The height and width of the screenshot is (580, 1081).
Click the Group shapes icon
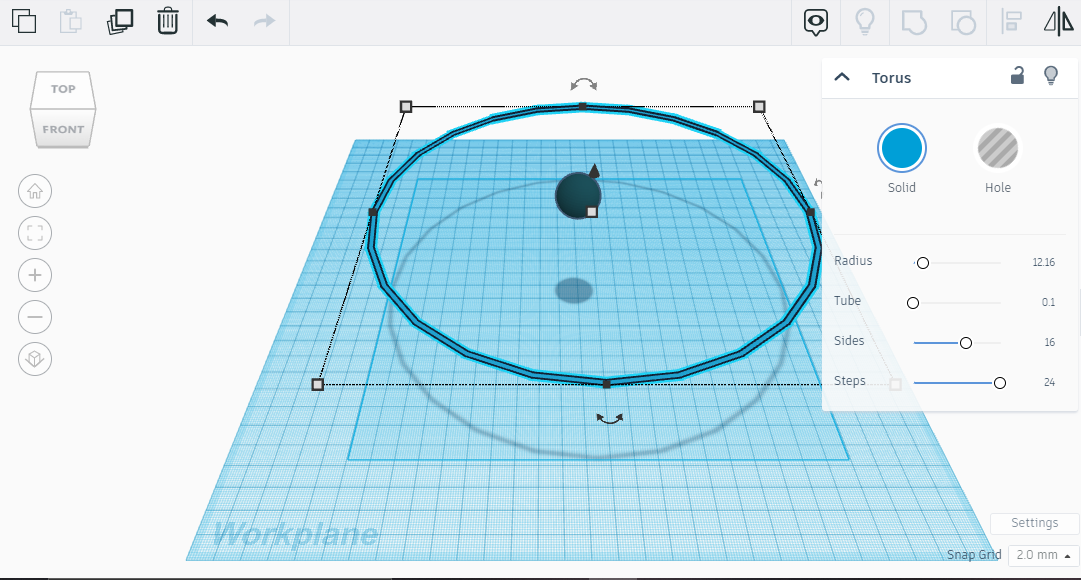[x=914, y=22]
